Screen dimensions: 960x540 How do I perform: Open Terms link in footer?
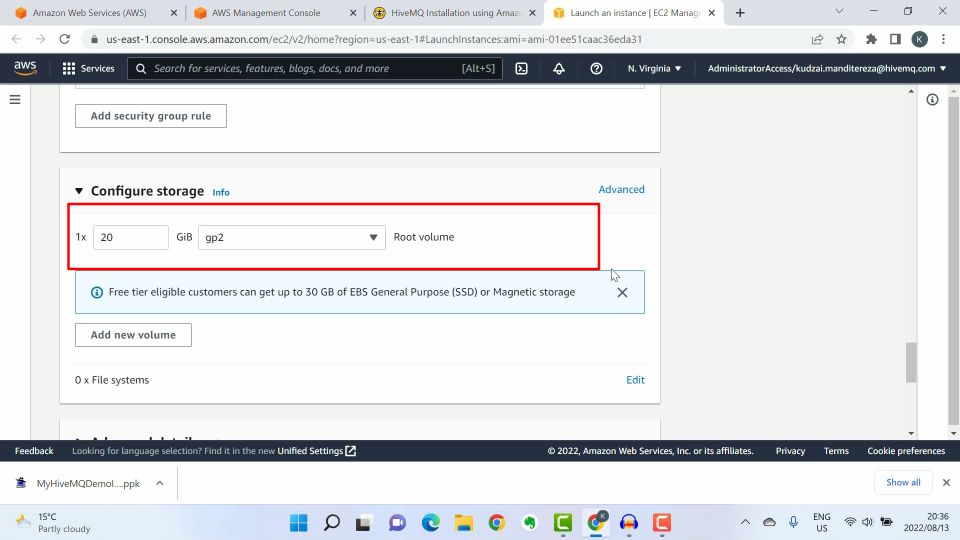(836, 451)
